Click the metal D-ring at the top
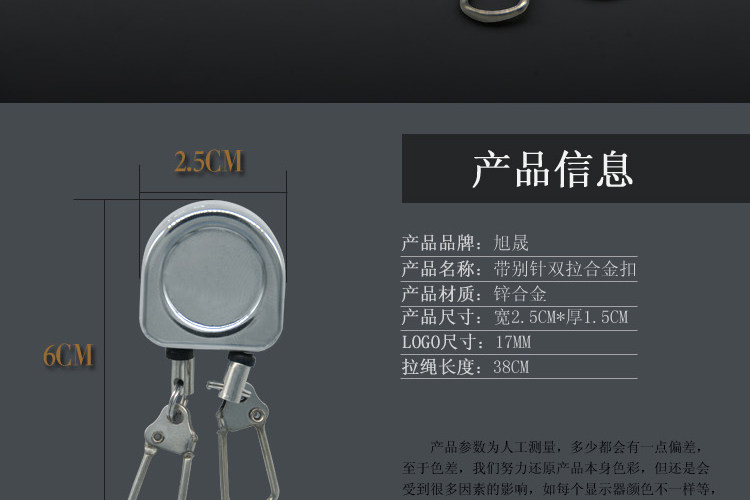This screenshot has width=750, height=500. click(x=494, y=10)
